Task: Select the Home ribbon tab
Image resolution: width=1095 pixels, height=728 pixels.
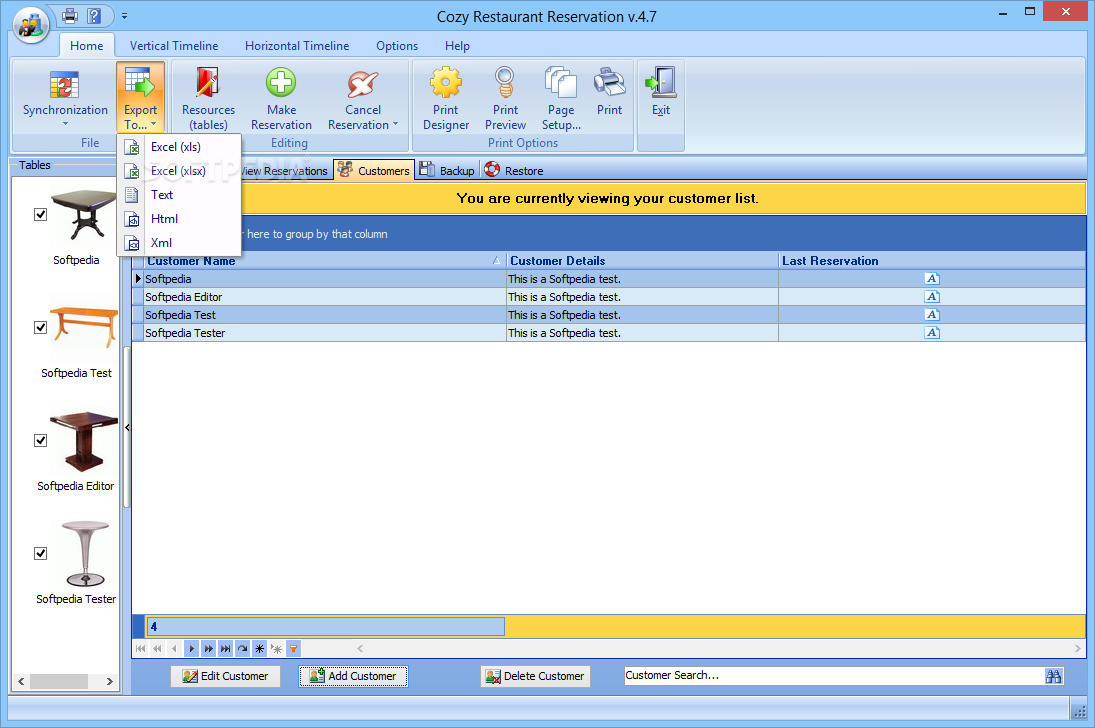Action: [87, 45]
